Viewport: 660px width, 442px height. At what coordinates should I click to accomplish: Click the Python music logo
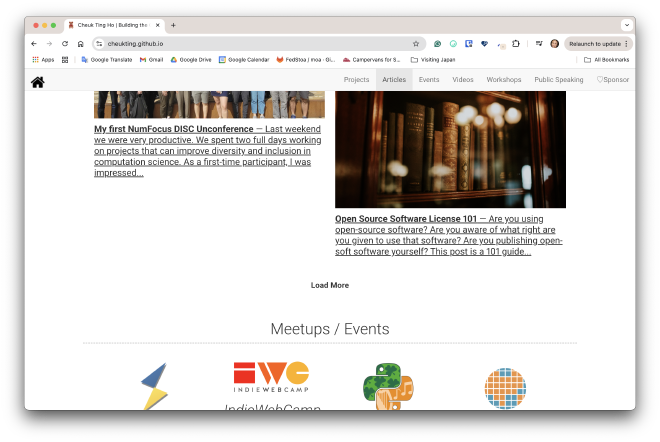click(388, 386)
